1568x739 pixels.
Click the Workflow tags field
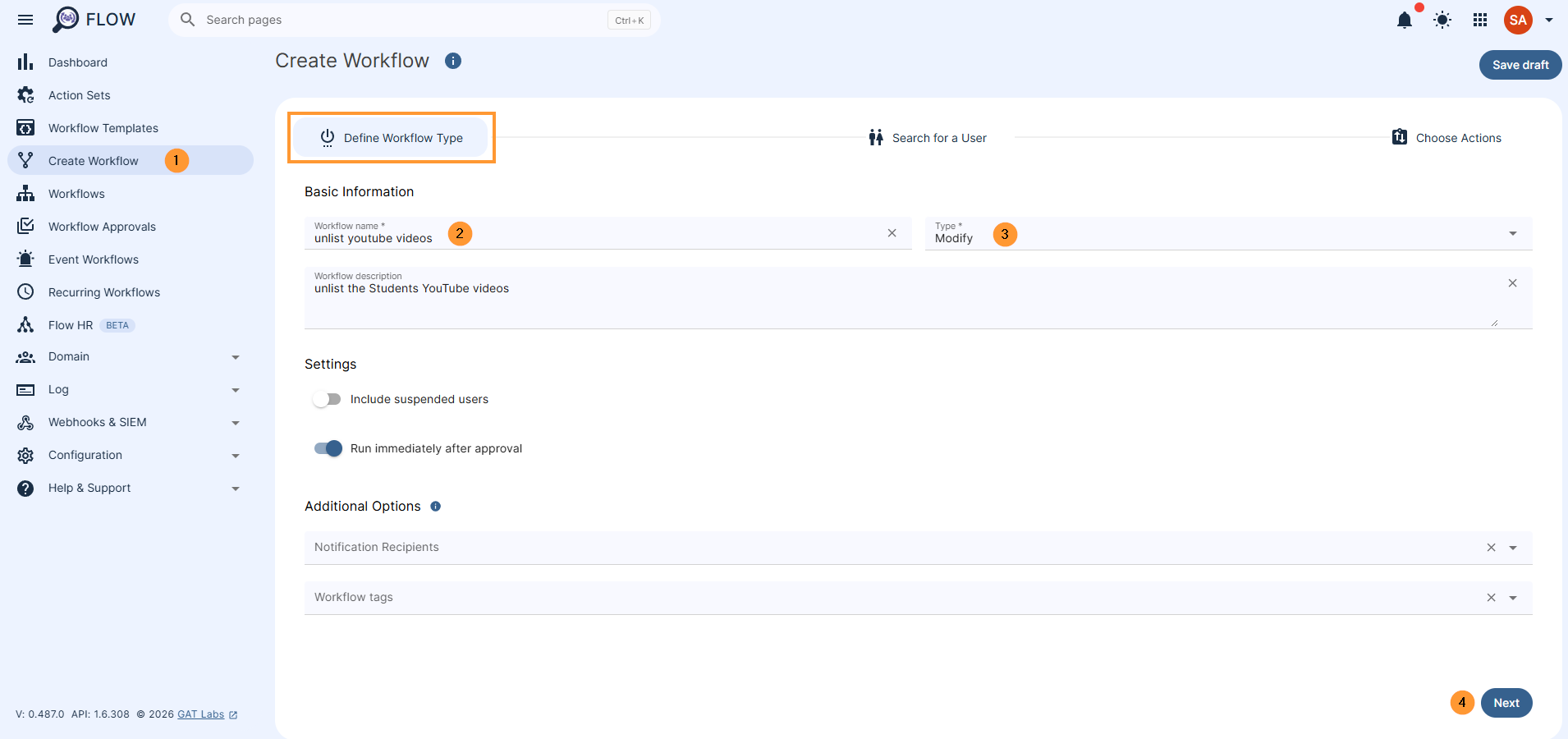point(918,598)
